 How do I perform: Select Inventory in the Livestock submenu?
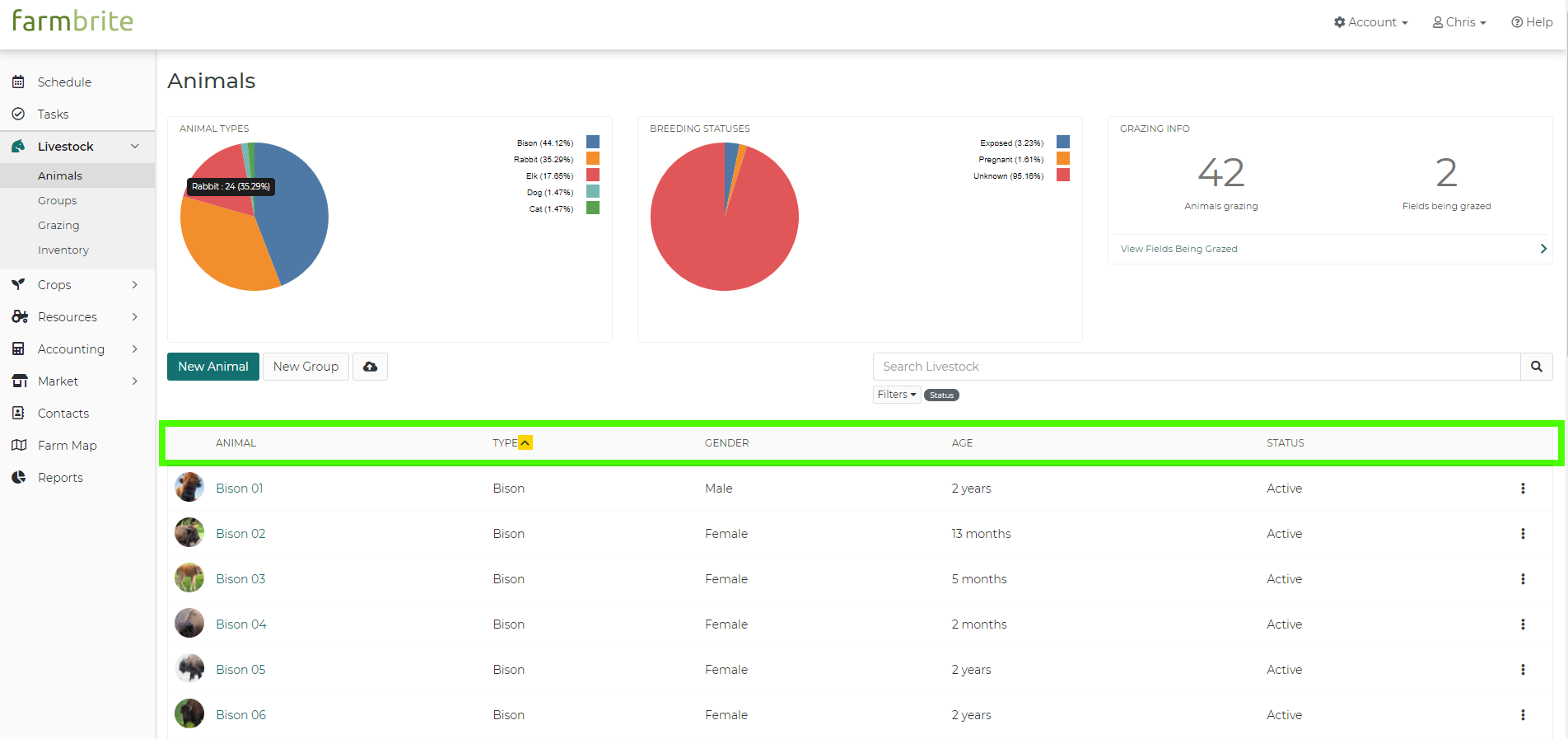point(63,250)
